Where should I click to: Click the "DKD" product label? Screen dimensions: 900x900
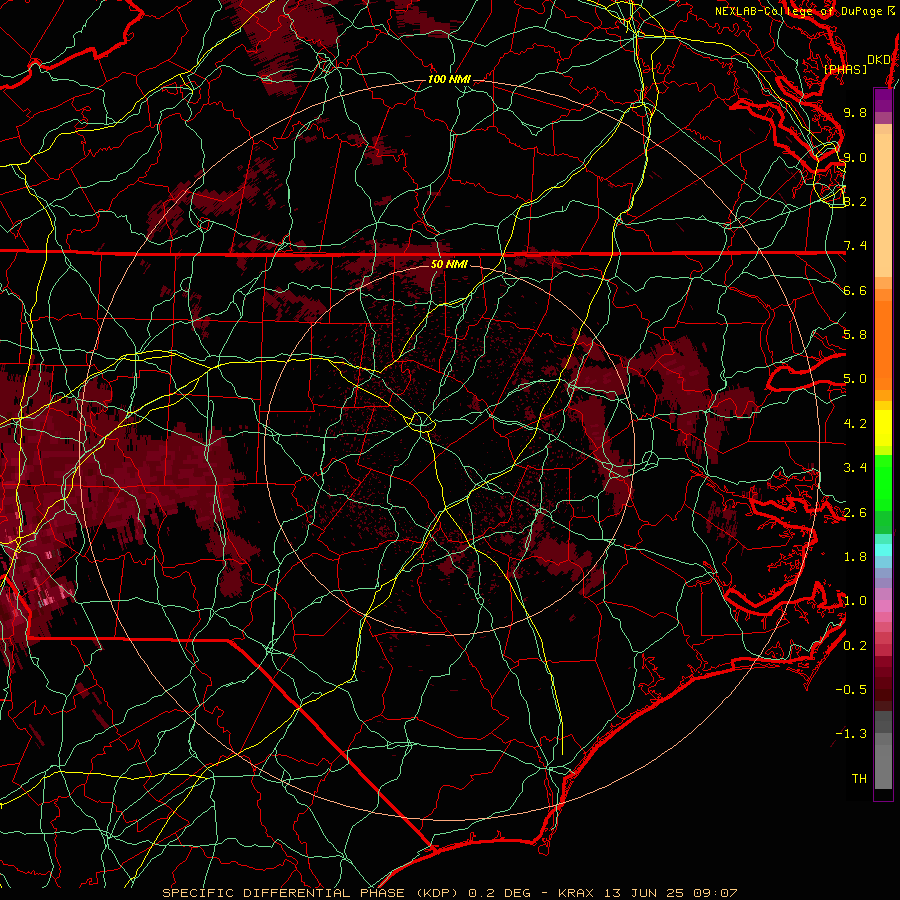coord(878,60)
